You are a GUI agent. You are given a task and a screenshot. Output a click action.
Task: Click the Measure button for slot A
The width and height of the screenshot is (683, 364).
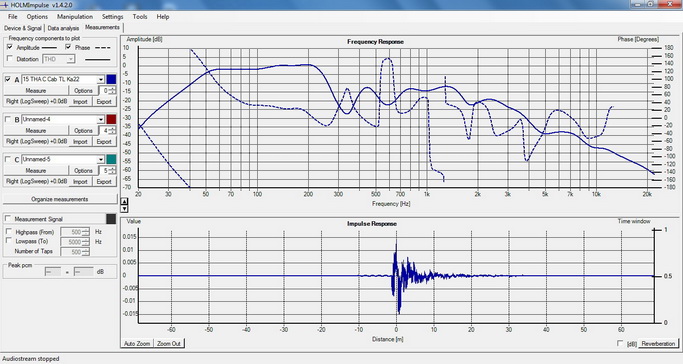pos(36,91)
